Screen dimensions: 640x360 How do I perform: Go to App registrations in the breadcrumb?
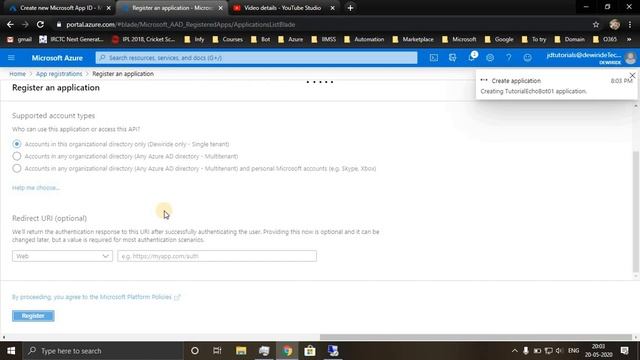59,74
